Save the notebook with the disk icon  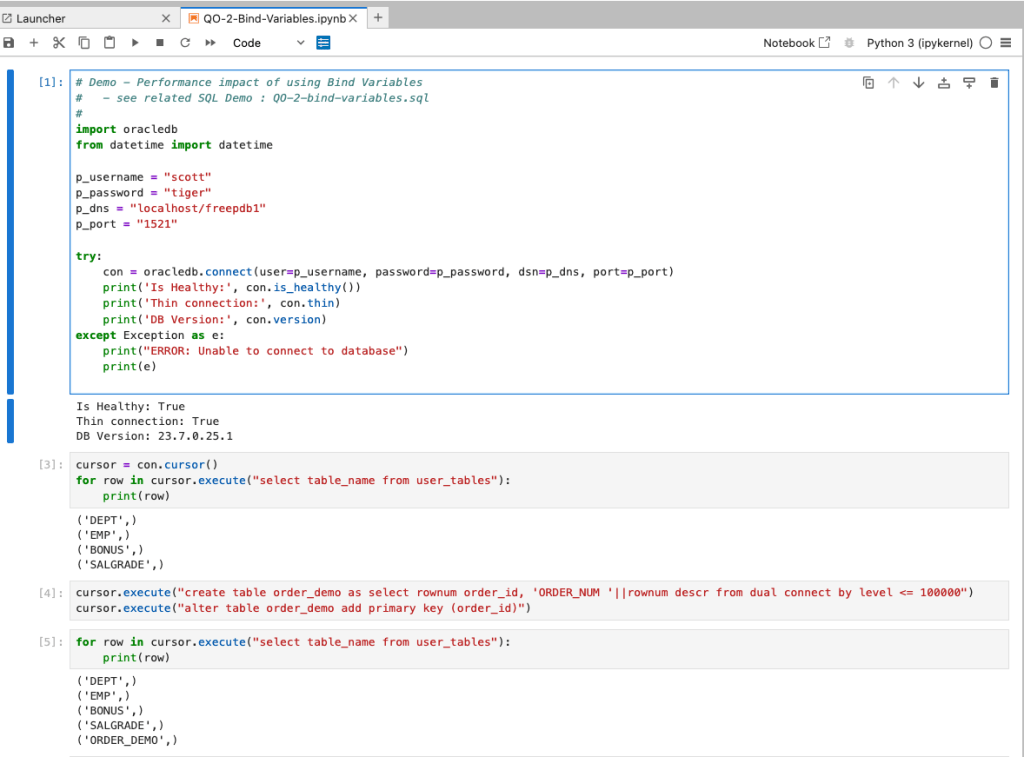[x=9, y=43]
